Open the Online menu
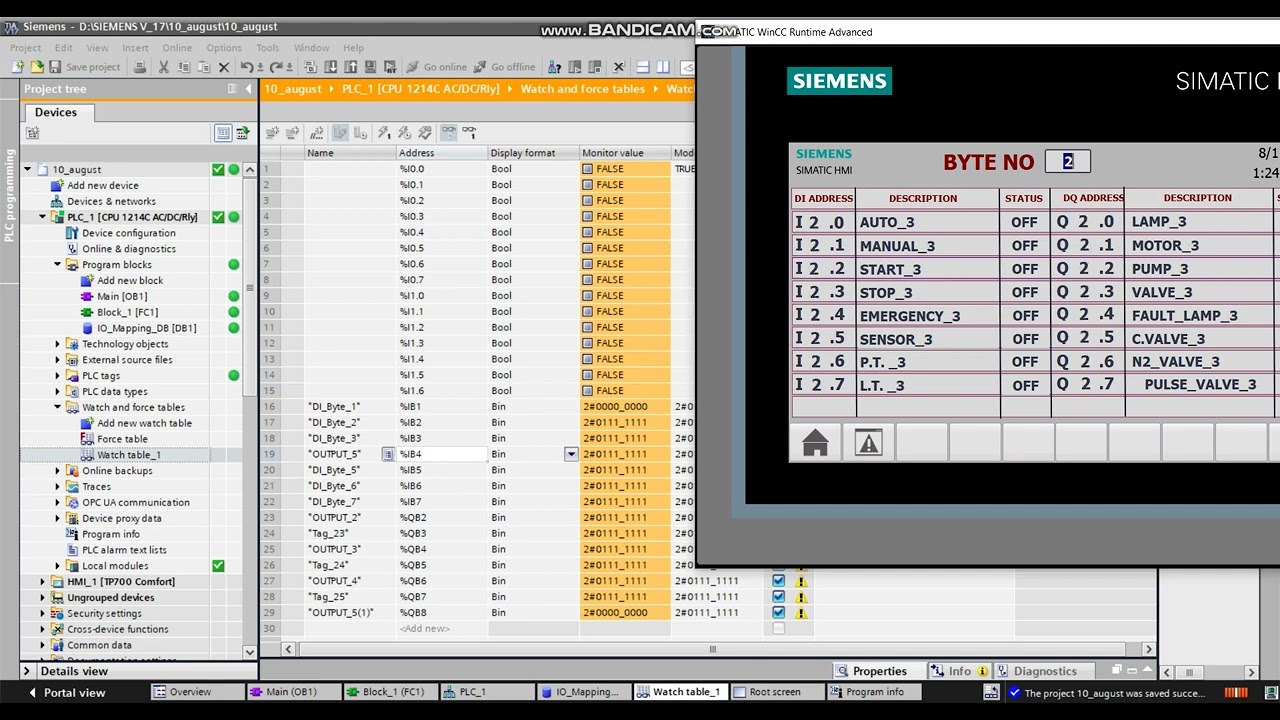This screenshot has height=720, width=1280. click(177, 47)
